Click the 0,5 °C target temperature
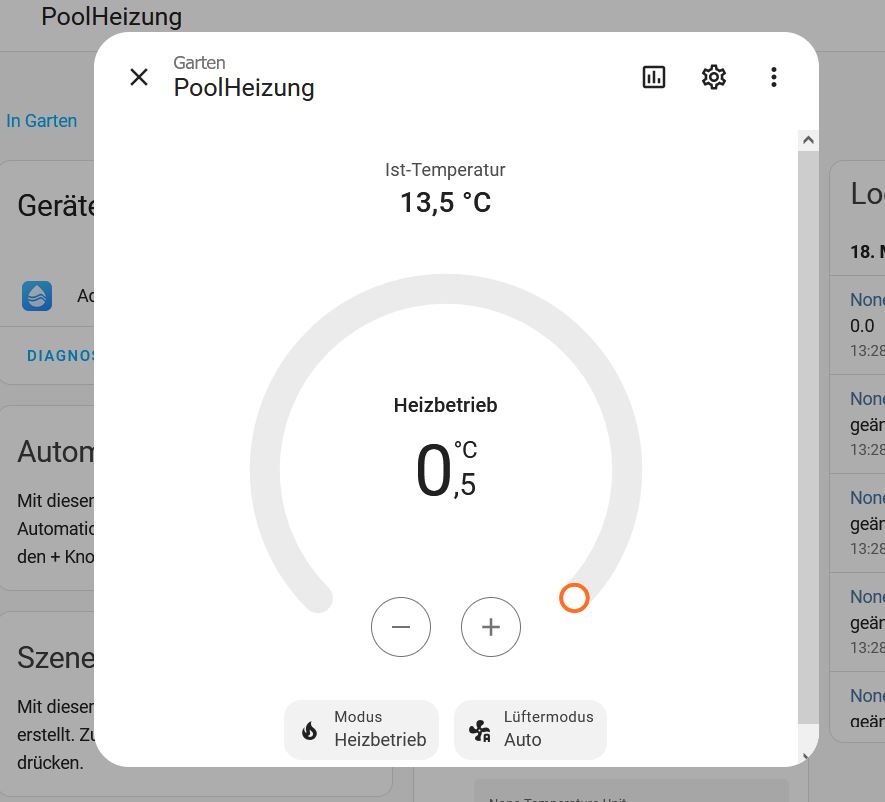 point(446,470)
